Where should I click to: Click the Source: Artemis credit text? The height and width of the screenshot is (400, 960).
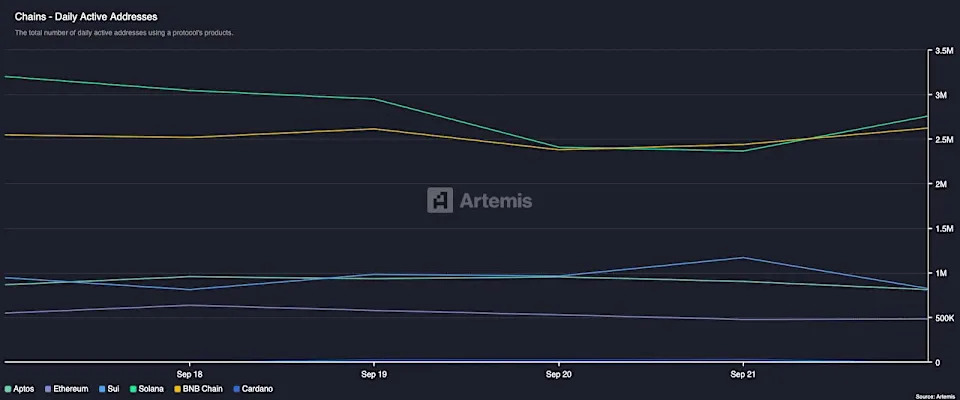click(x=934, y=396)
